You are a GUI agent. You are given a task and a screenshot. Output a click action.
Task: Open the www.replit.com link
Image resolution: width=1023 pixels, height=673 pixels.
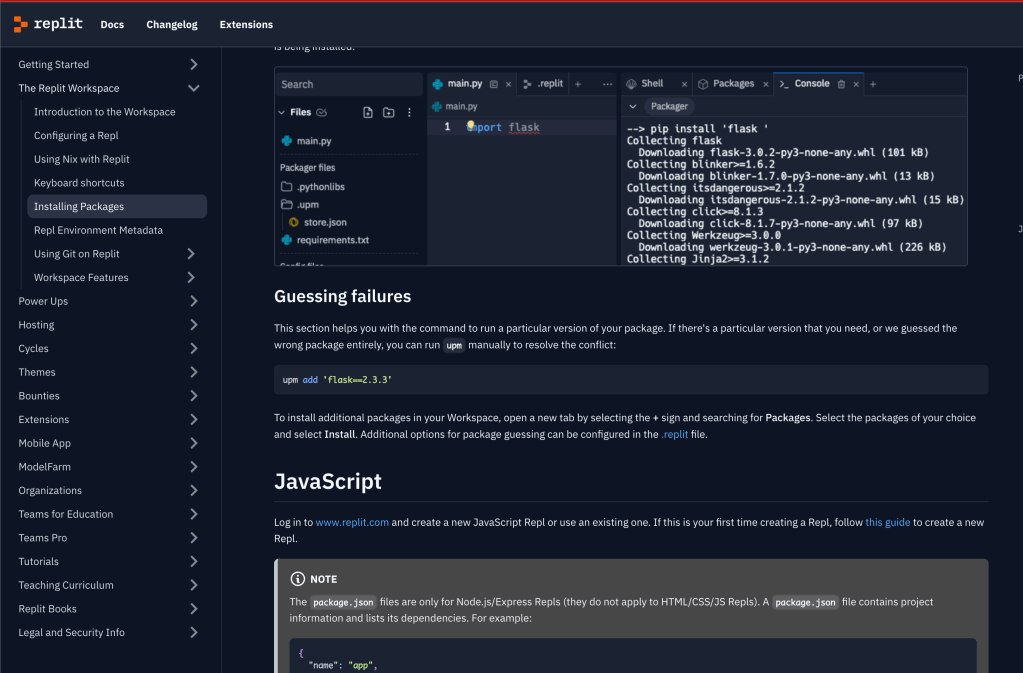pyautogui.click(x=352, y=522)
